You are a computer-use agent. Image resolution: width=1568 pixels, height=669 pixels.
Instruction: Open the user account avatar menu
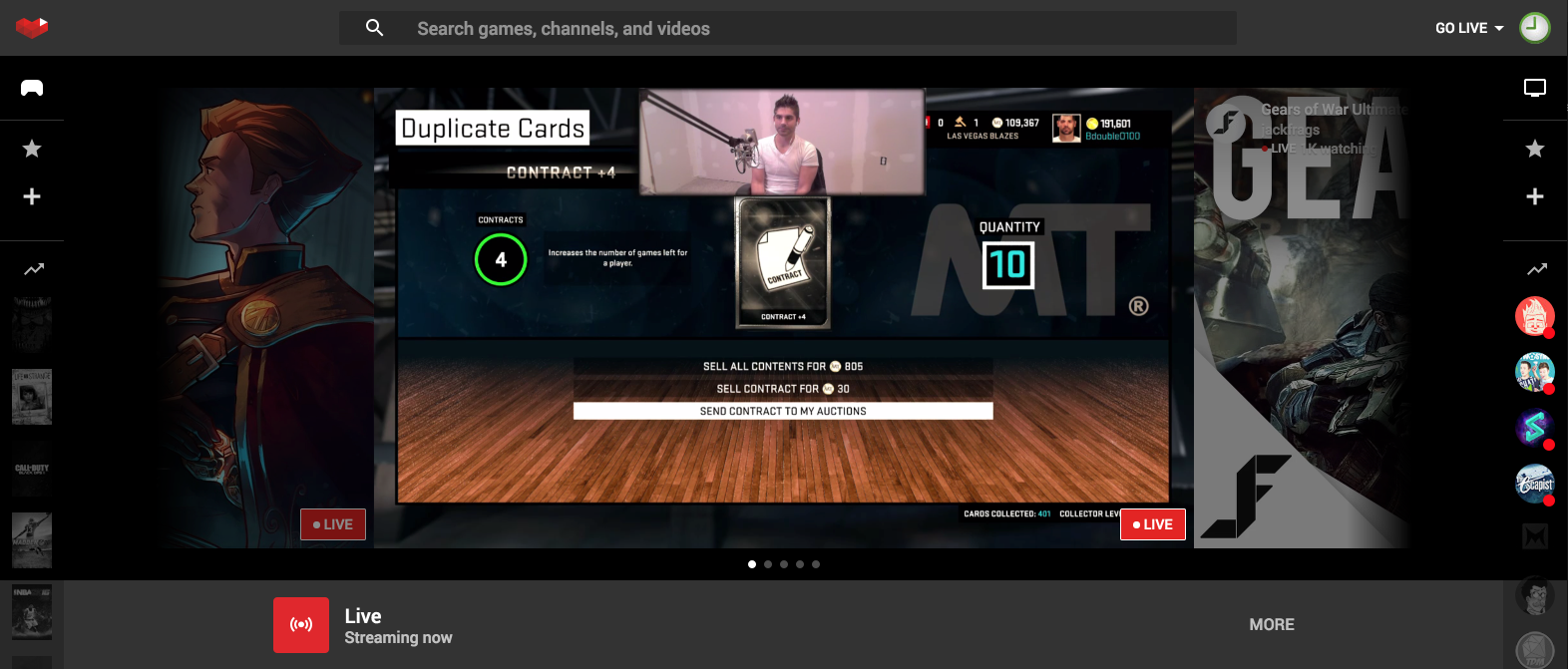click(1534, 28)
